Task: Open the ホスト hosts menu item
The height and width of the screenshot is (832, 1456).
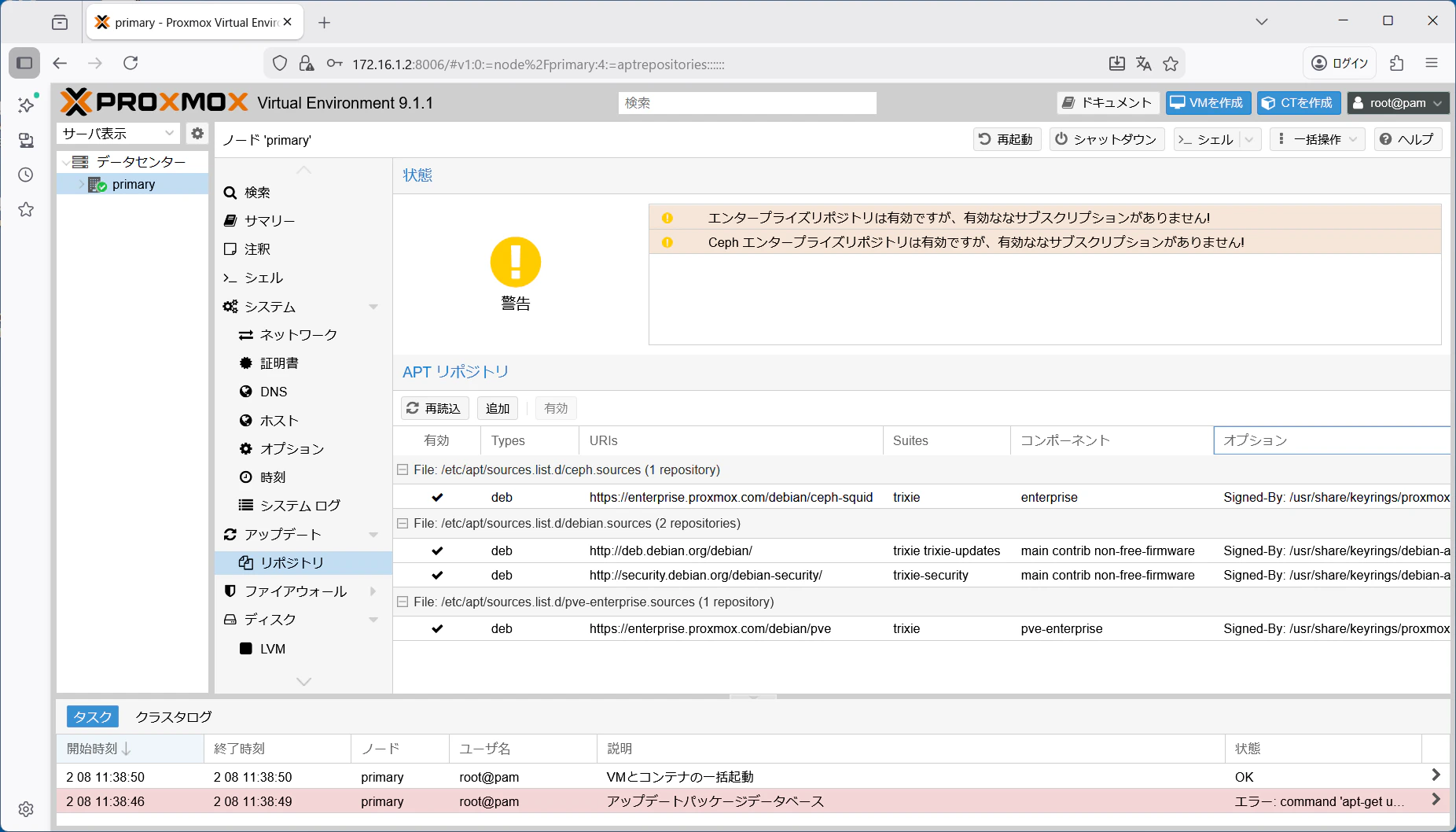Action: (303, 421)
